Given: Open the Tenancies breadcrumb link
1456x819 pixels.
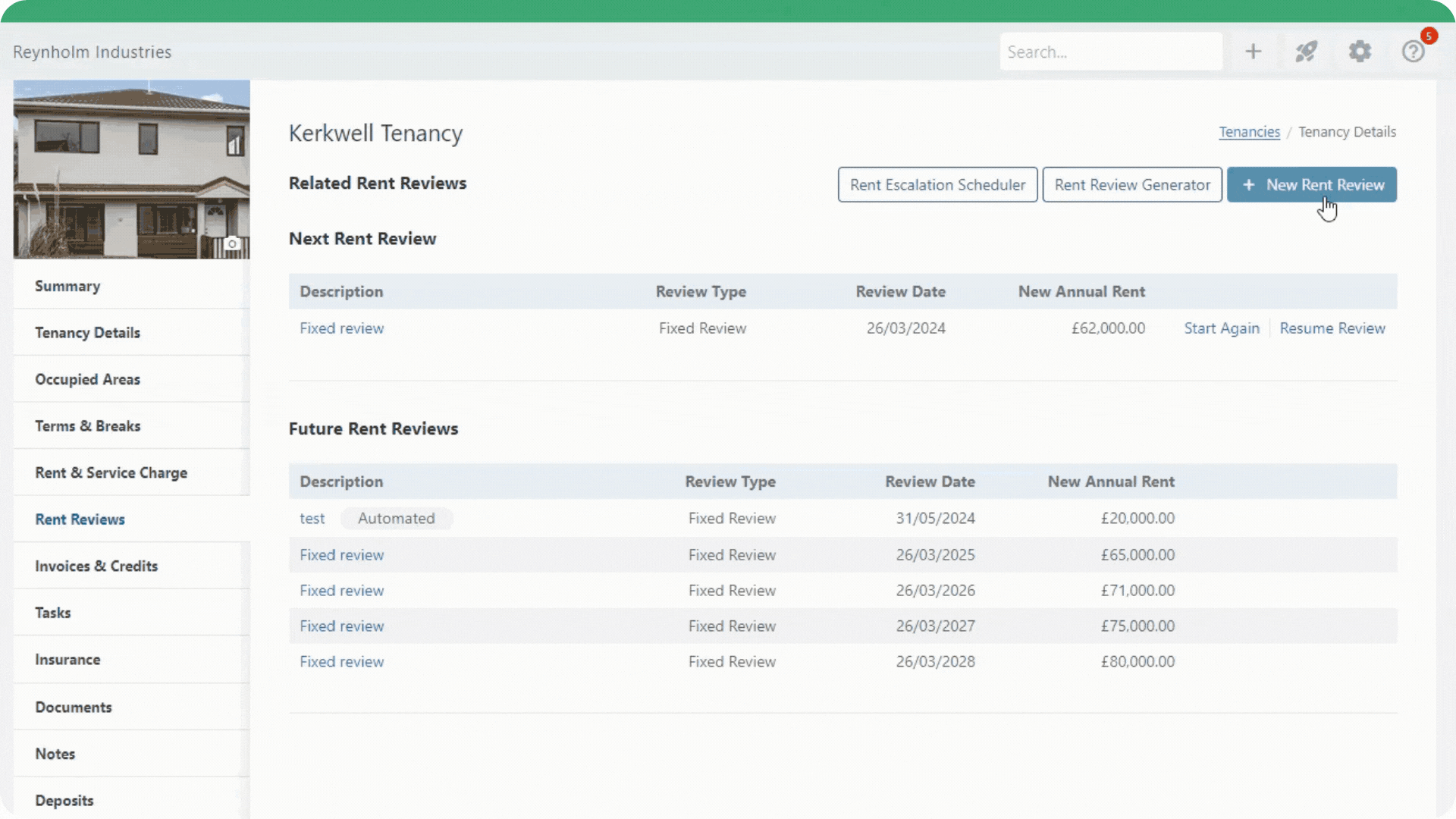Looking at the screenshot, I should [x=1248, y=131].
